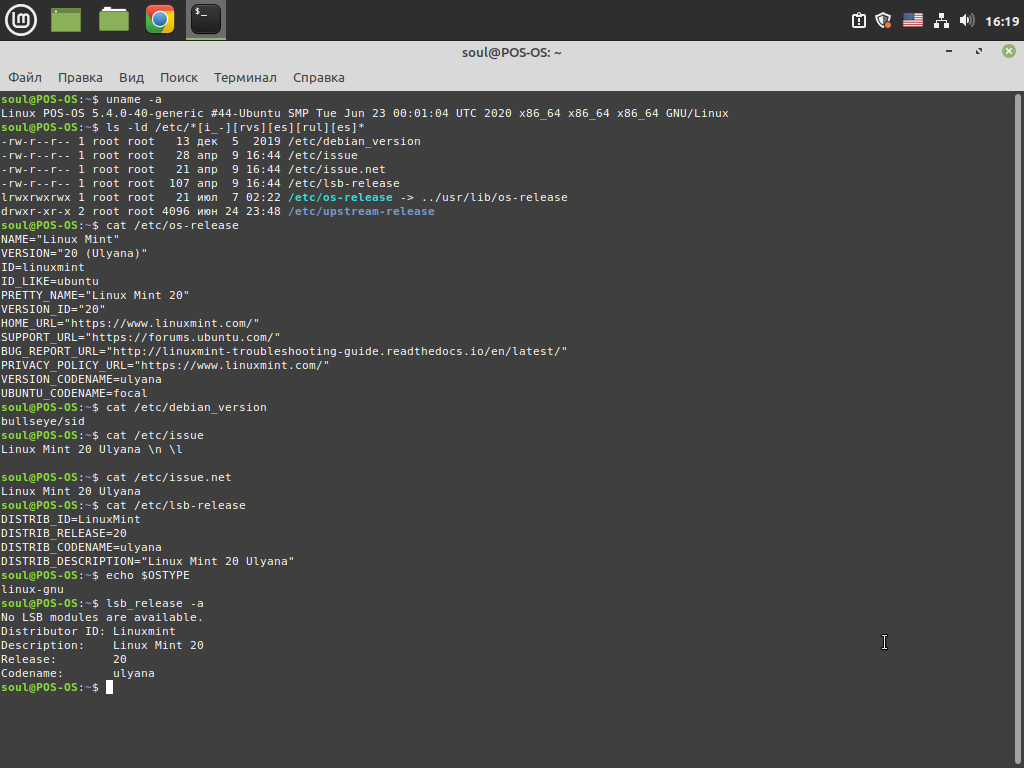Click the show desktop panel icon
Screen dimensions: 1024x768
pos(66,20)
